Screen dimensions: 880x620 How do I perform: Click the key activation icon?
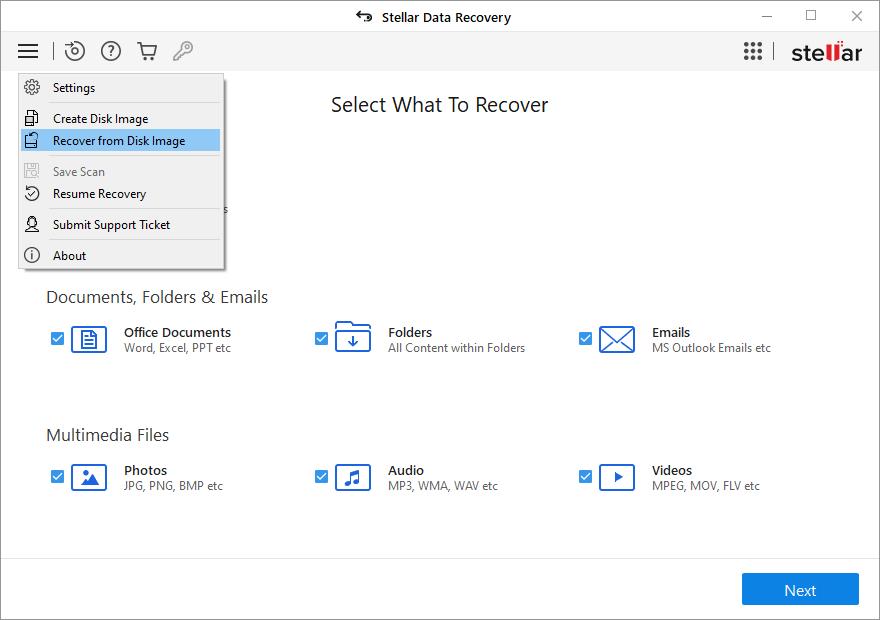point(183,51)
